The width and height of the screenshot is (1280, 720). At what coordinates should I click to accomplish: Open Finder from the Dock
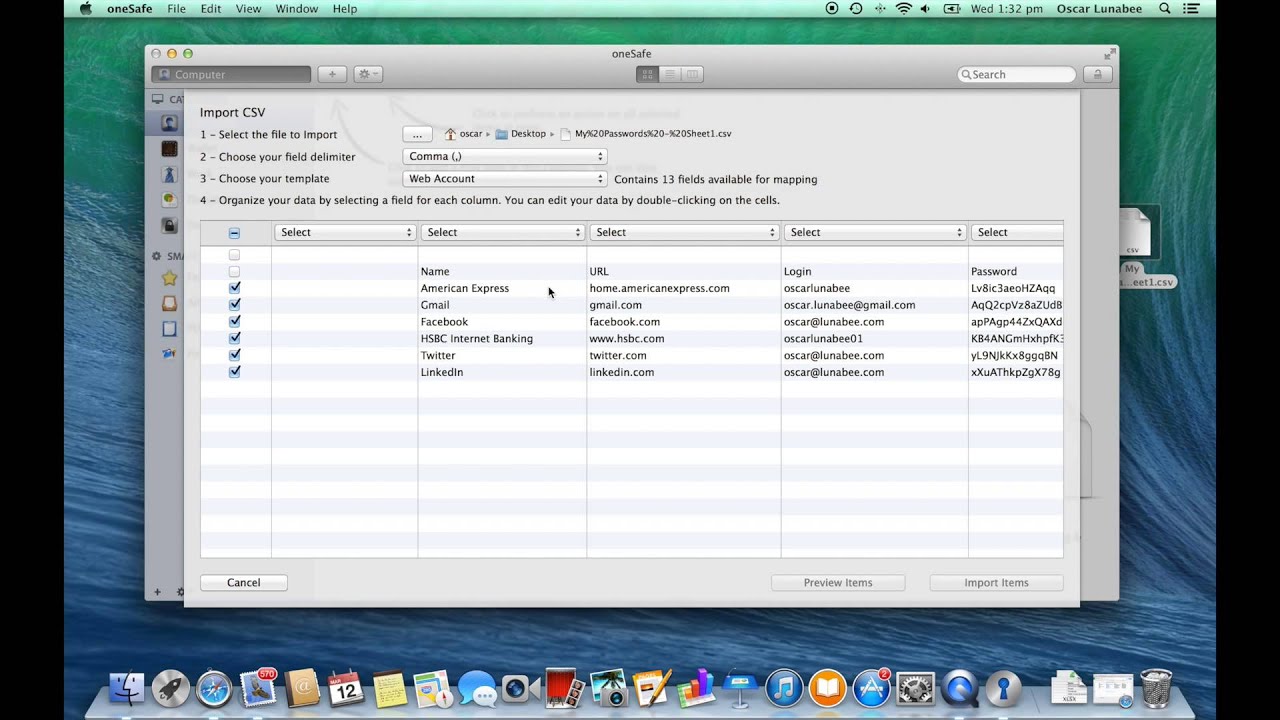127,688
